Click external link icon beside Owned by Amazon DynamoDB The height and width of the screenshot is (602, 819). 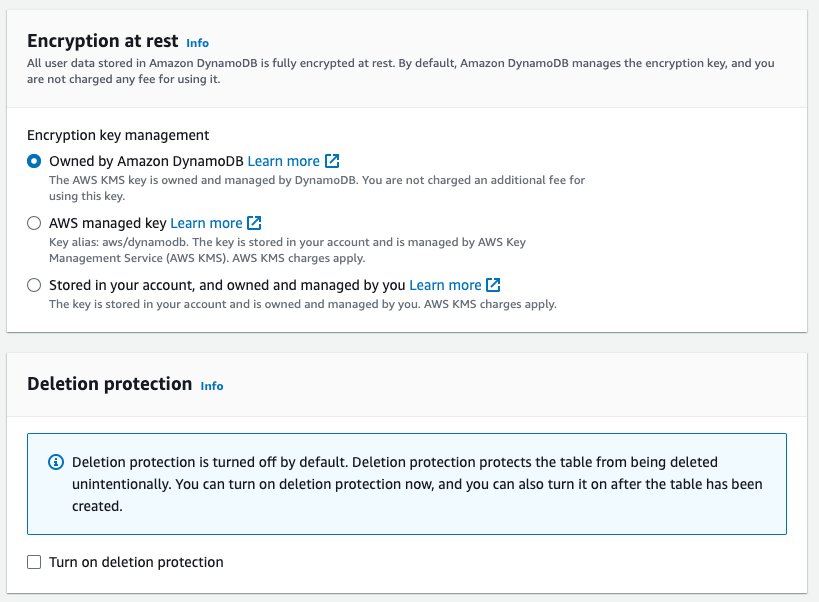333,161
